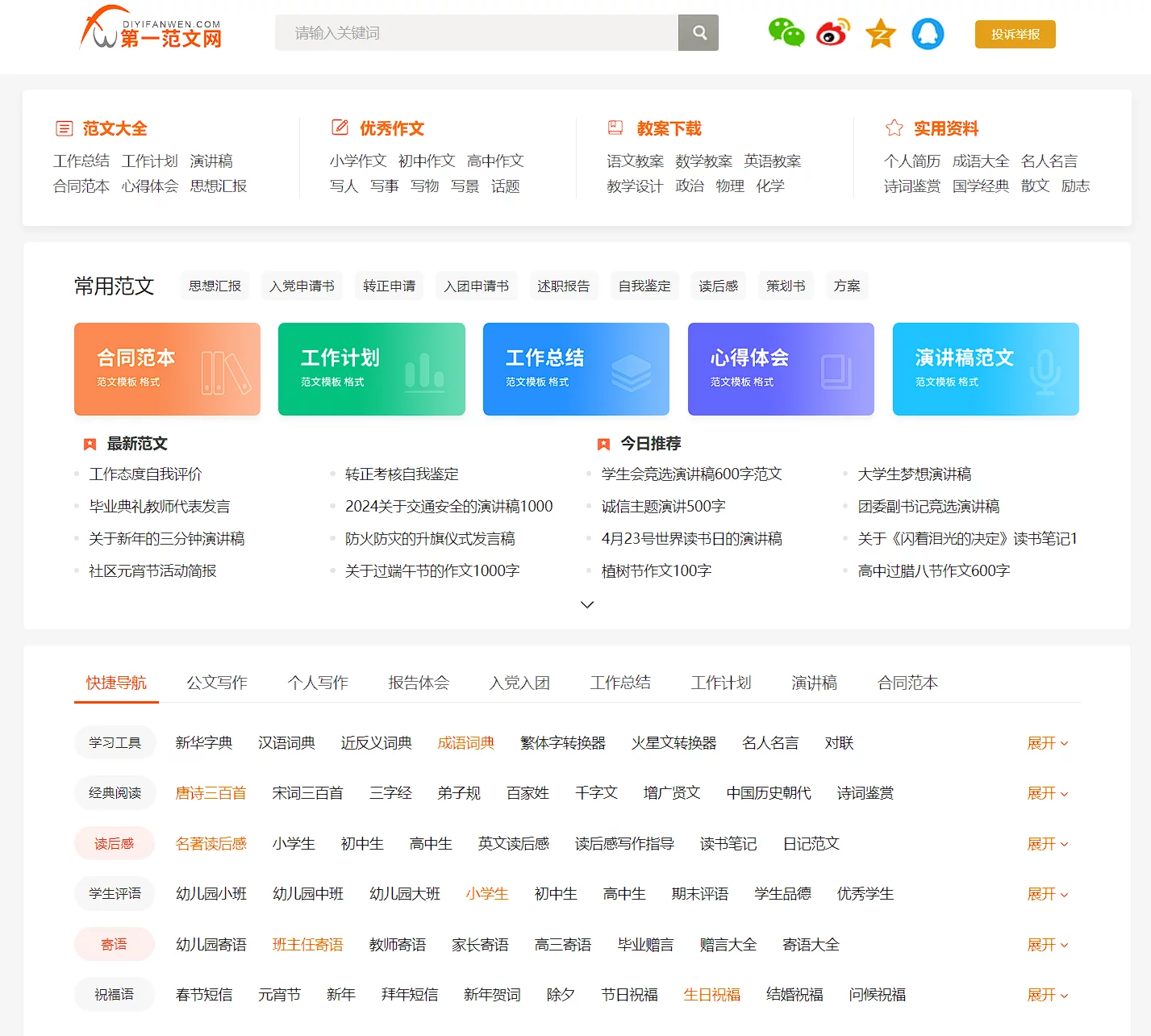This screenshot has width=1151, height=1036.
Task: Click the Weibo share icon
Action: [x=833, y=33]
